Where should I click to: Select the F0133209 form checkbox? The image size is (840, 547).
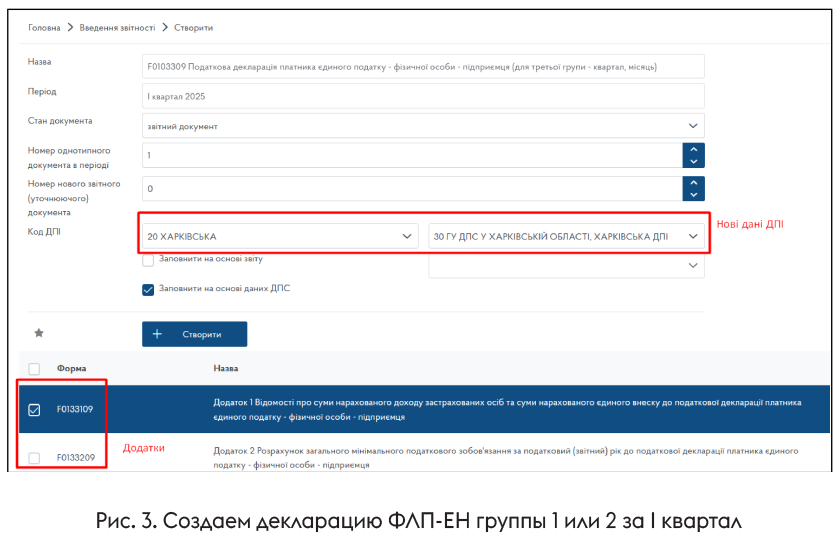(x=34, y=458)
